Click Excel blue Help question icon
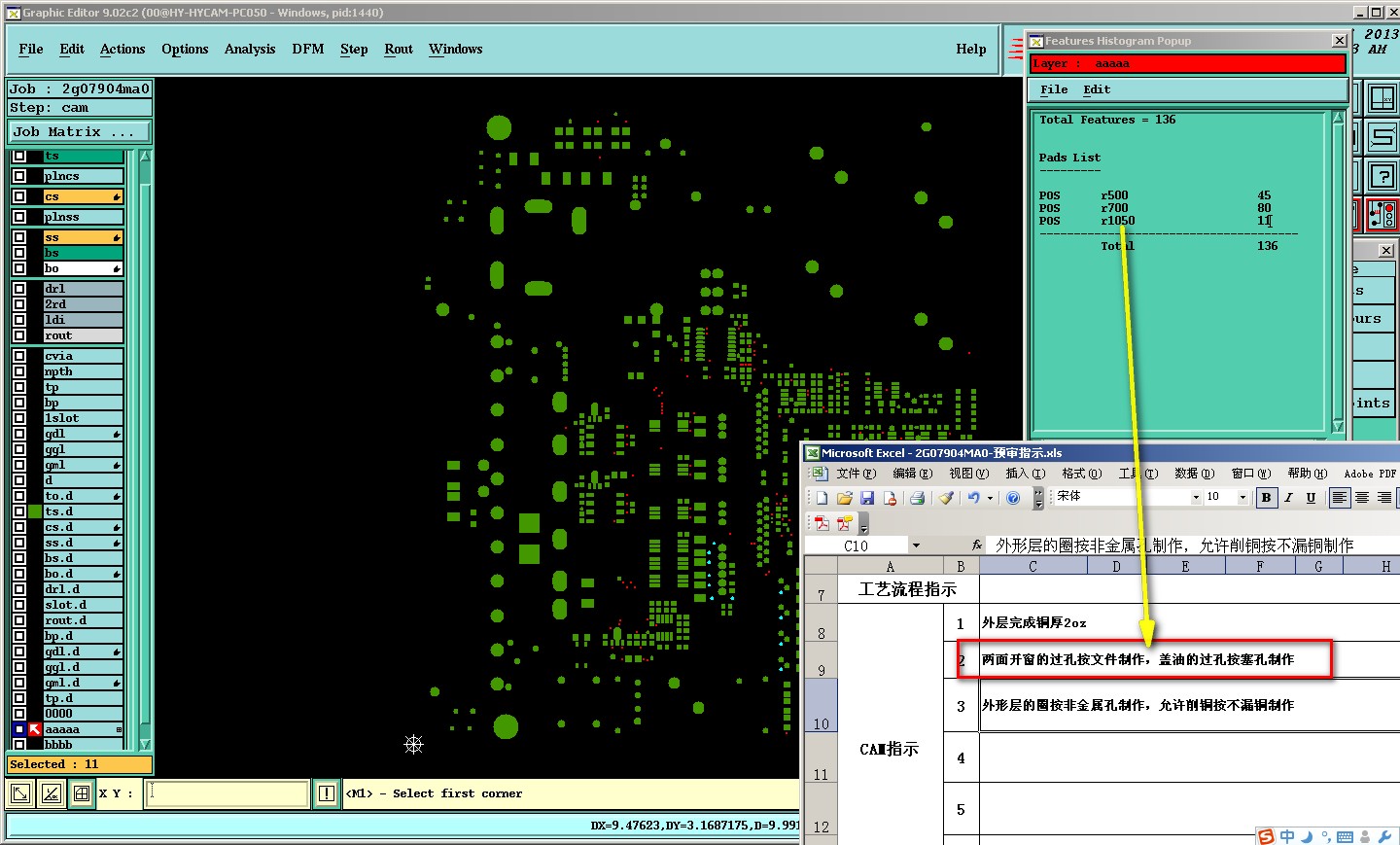This screenshot has width=1400, height=845. click(x=1013, y=498)
